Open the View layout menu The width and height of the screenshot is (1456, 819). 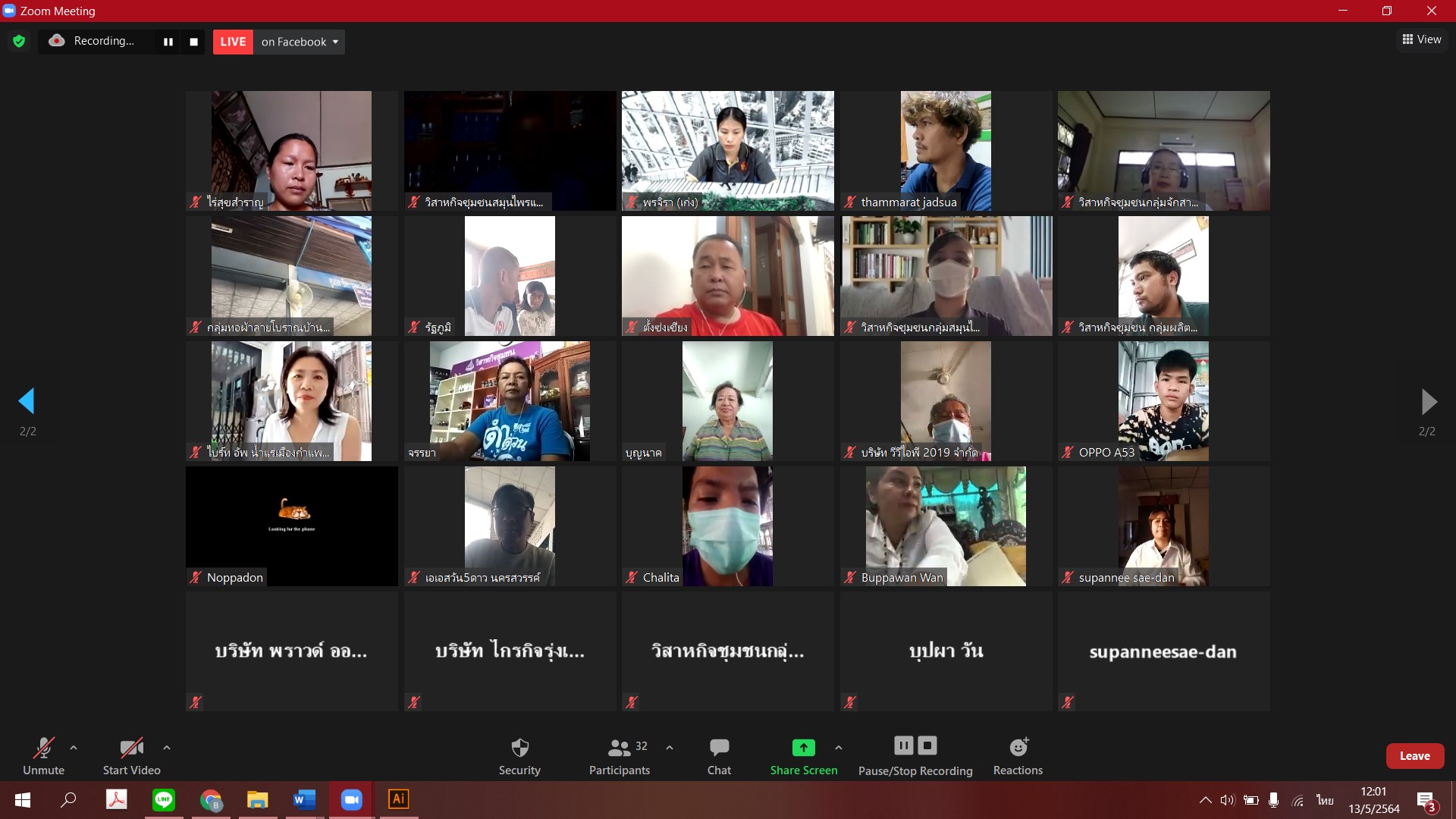(x=1421, y=39)
